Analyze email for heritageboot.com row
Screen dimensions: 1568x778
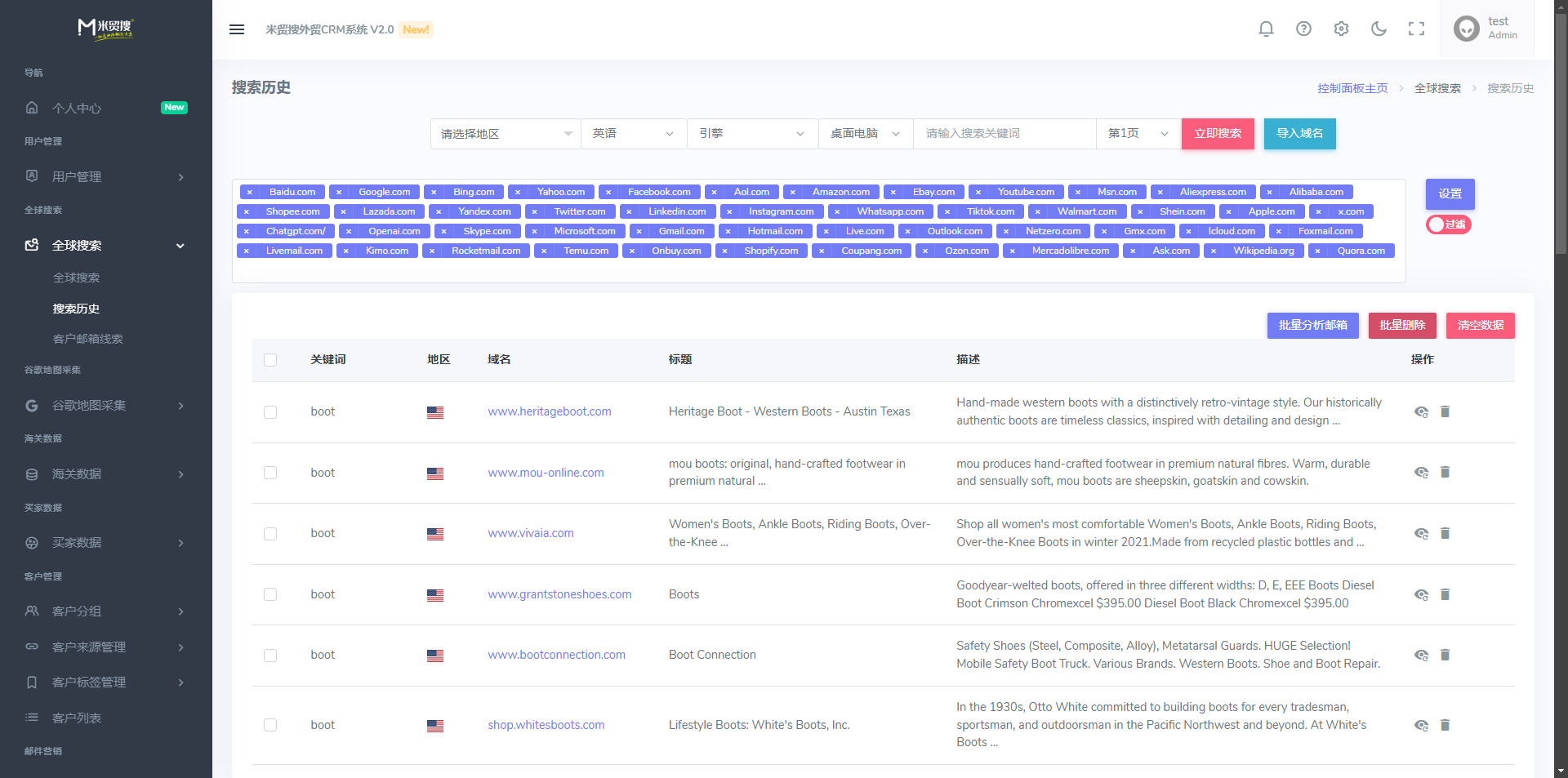click(1421, 411)
